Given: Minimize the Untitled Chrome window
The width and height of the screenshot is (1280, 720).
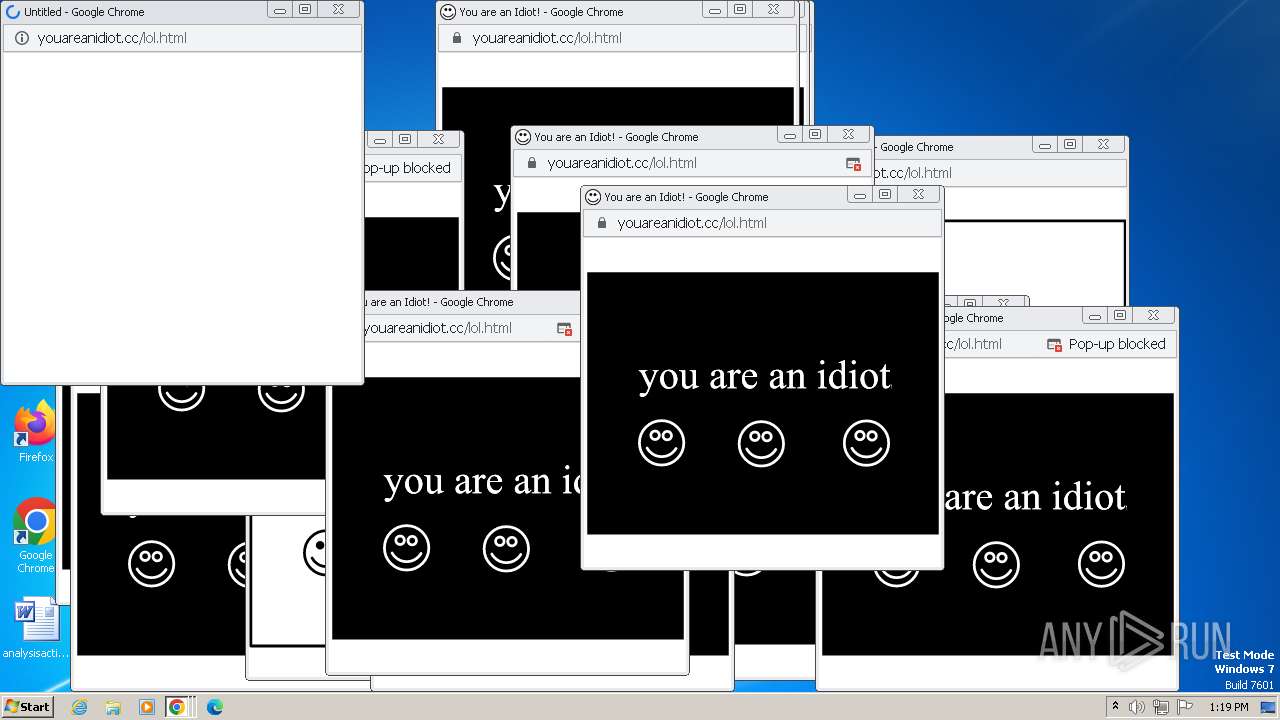Looking at the screenshot, I should pos(280,9).
